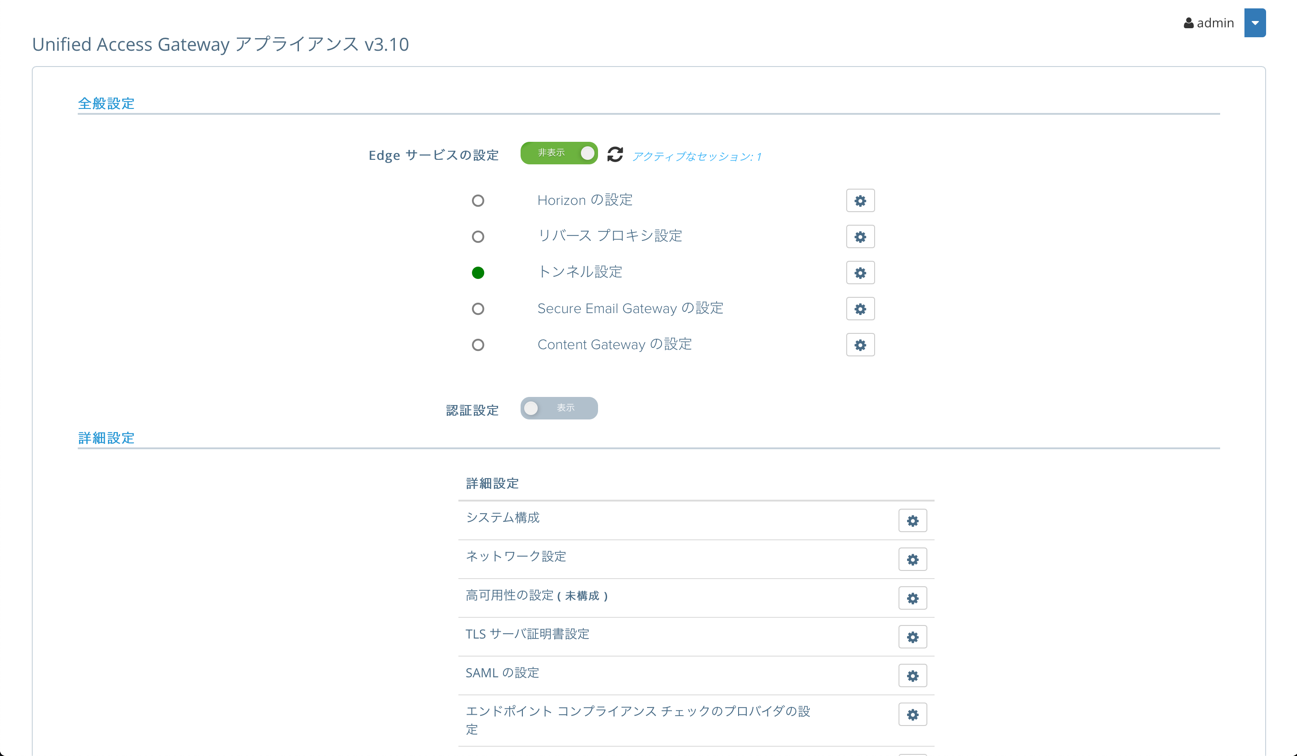Click the リバース プロキシ設定 status circle
Image resolution: width=1297 pixels, height=756 pixels.
(x=478, y=237)
